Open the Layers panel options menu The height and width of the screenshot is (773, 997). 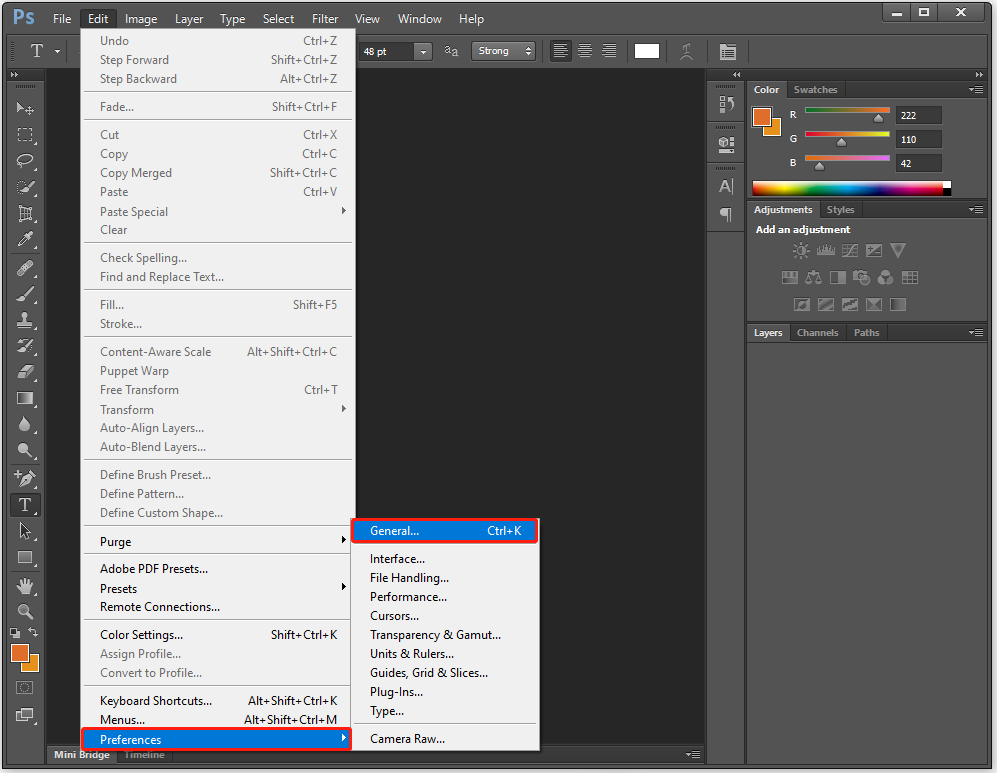976,332
